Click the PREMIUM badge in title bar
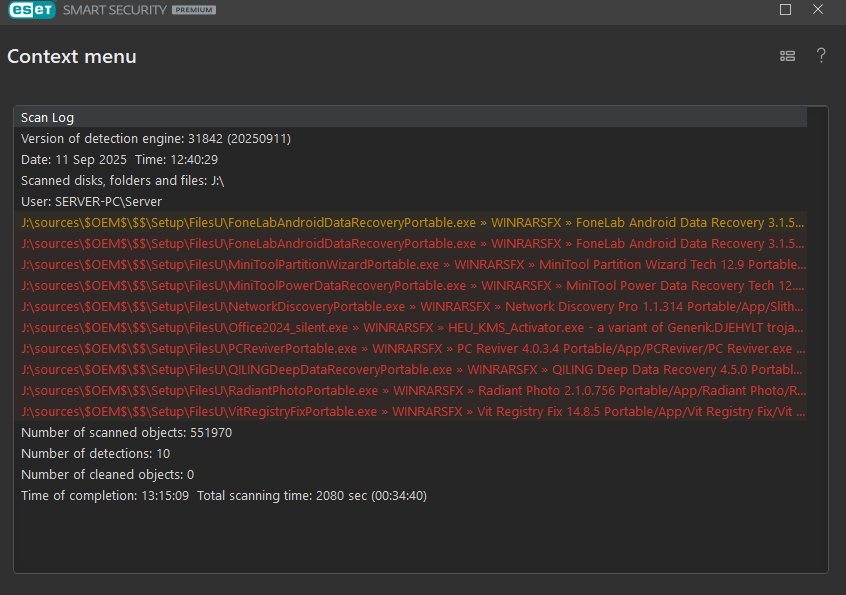This screenshot has height=595, width=846. tap(194, 10)
